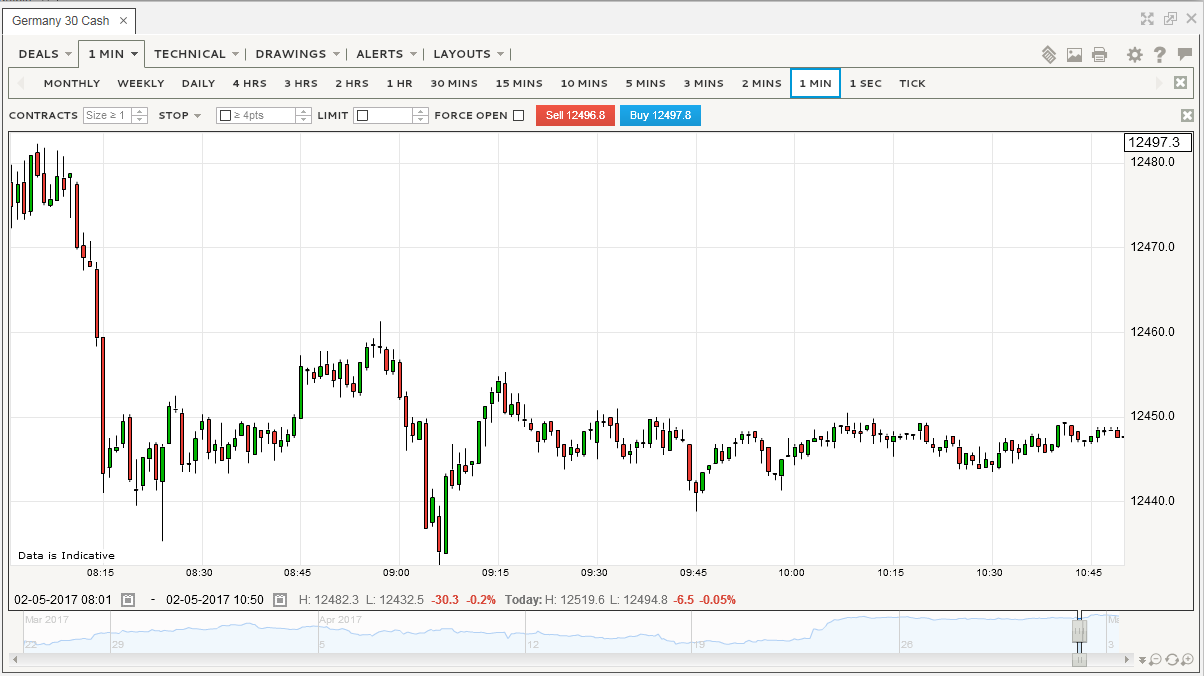Viewport: 1204px width, 676px height.
Task: Open chart settings gear
Action: (1134, 55)
